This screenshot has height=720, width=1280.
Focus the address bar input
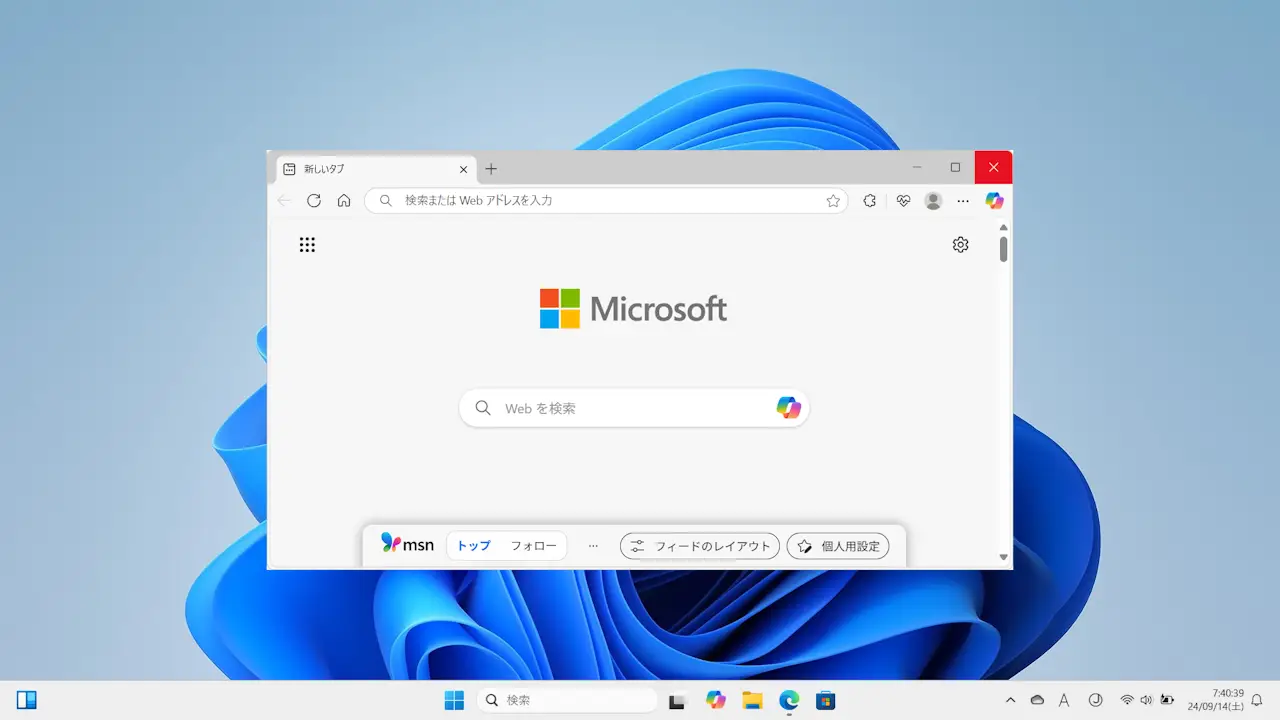[x=606, y=201]
